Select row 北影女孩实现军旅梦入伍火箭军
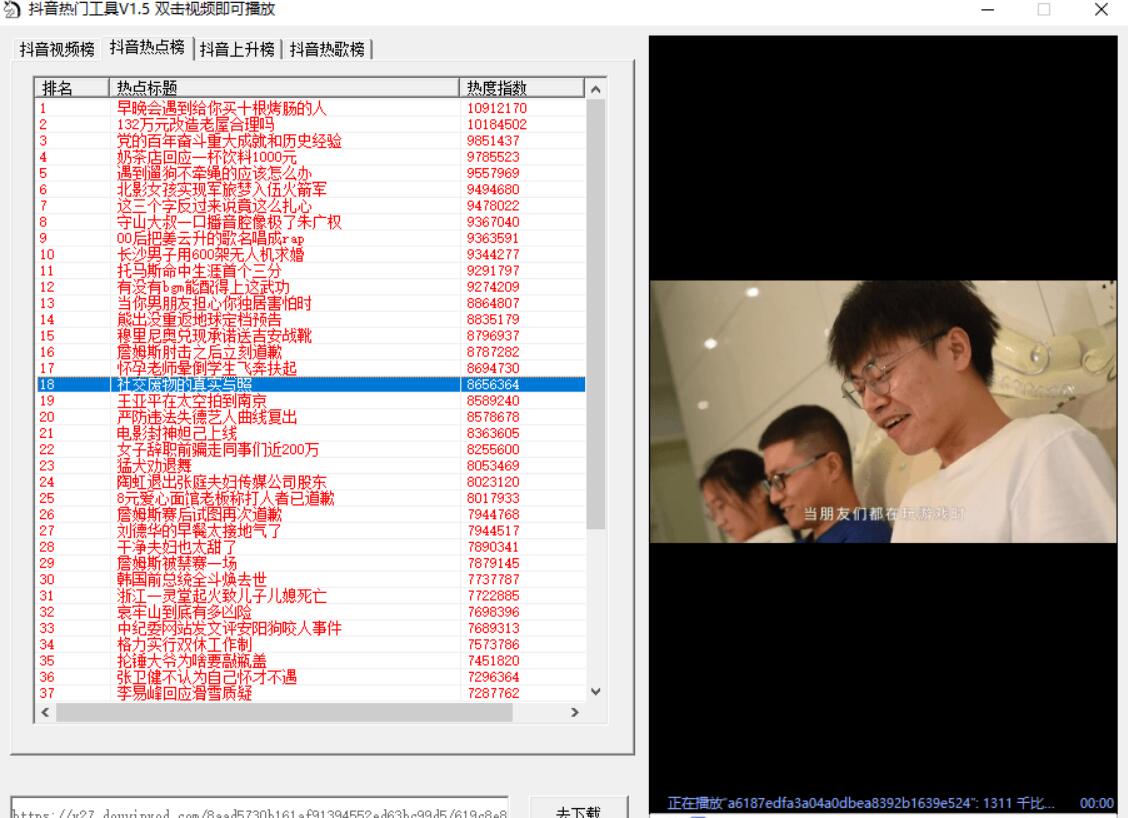The width and height of the screenshot is (1128, 818). (311, 189)
